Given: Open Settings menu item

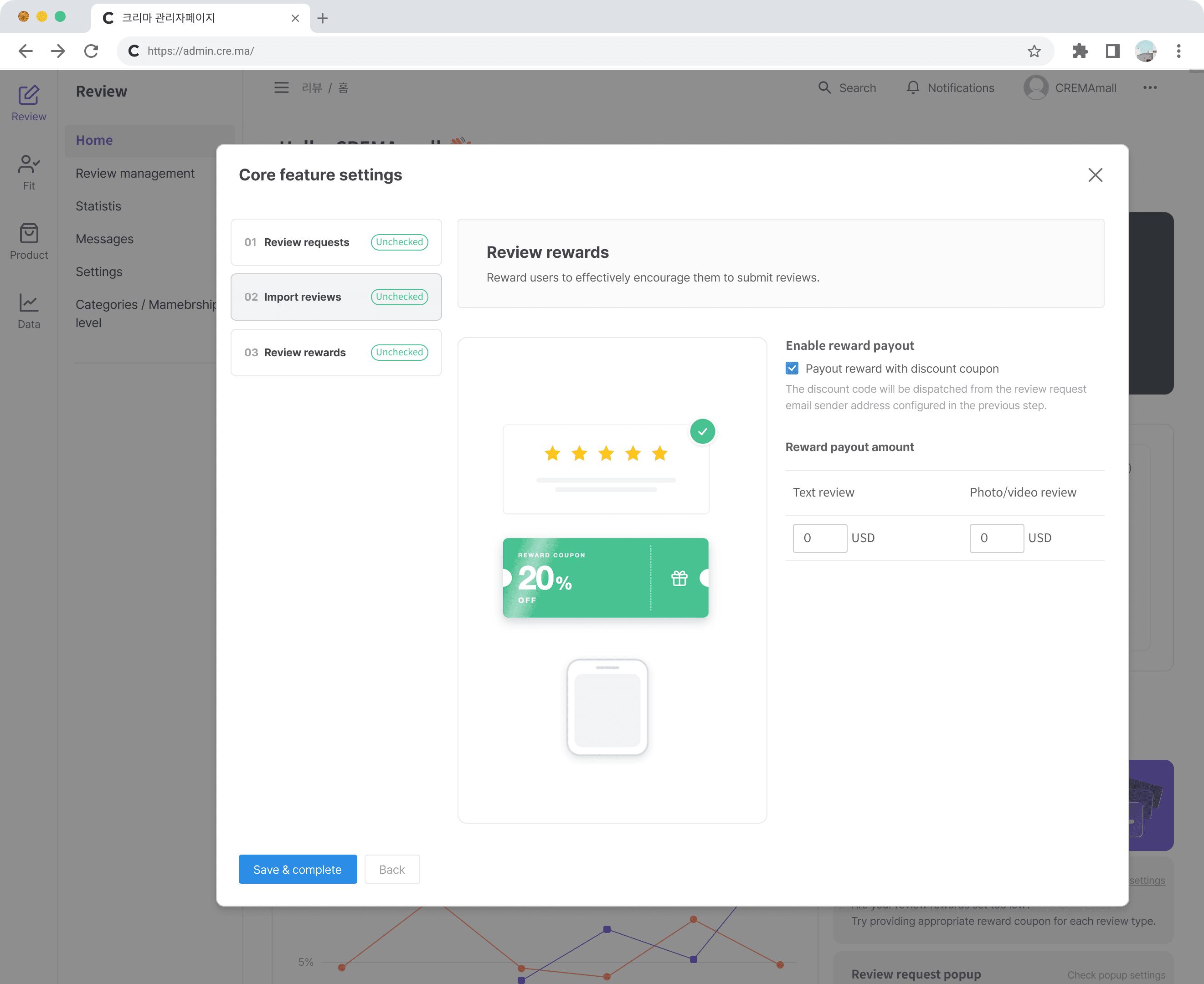Looking at the screenshot, I should pyautogui.click(x=99, y=272).
